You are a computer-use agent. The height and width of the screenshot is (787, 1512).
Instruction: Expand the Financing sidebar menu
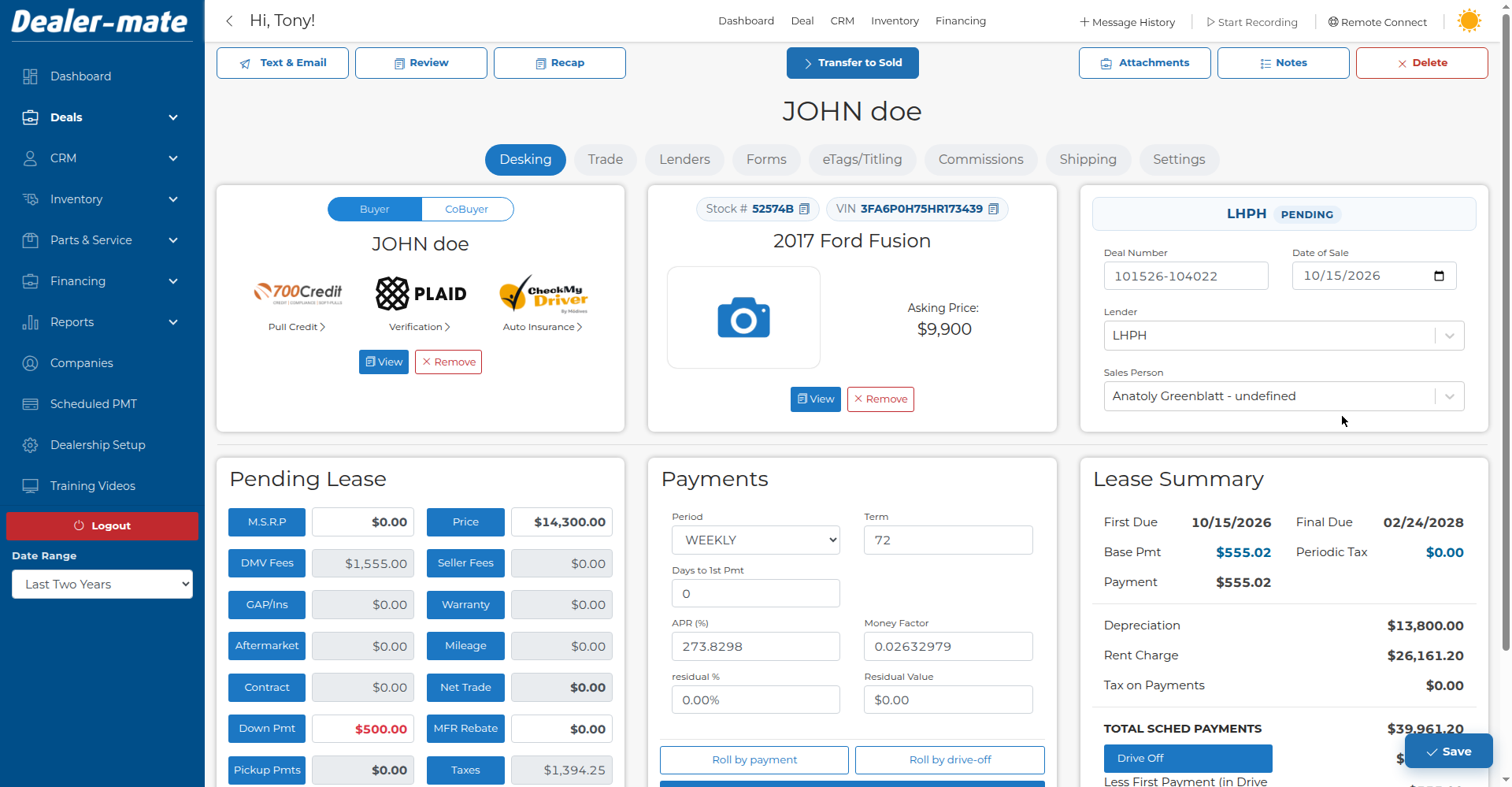tap(102, 281)
